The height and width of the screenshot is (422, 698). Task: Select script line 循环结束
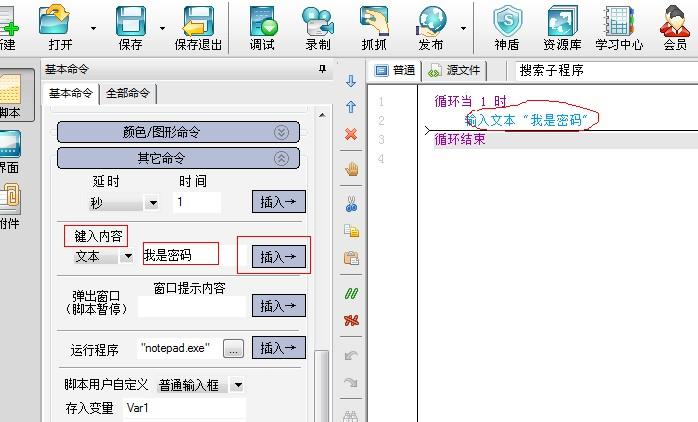(460, 139)
